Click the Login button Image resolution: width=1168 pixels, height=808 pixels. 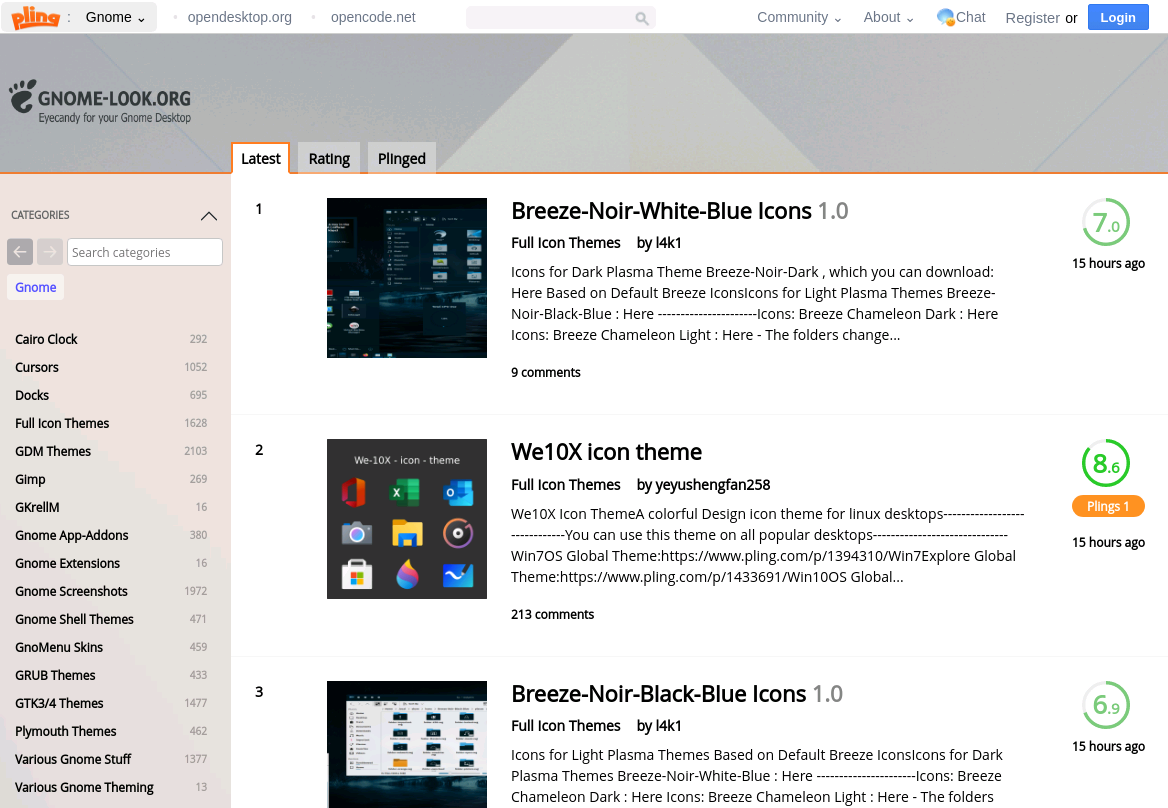coord(1117,17)
